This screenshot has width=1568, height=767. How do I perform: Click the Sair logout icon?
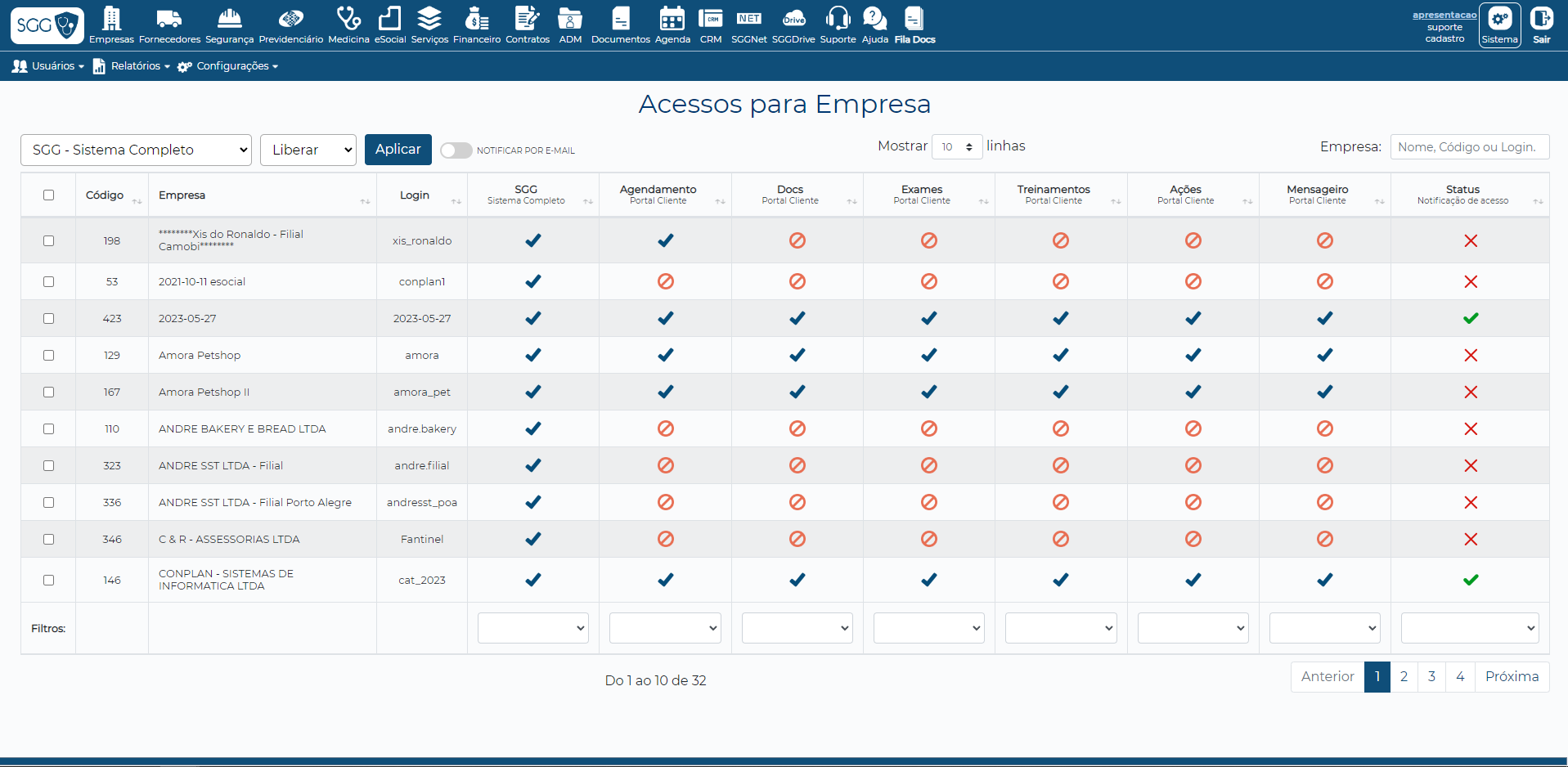pos(1541,20)
